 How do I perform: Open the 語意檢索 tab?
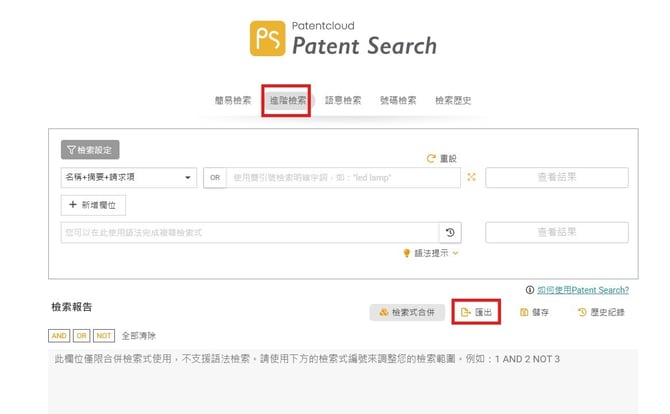[x=343, y=100]
